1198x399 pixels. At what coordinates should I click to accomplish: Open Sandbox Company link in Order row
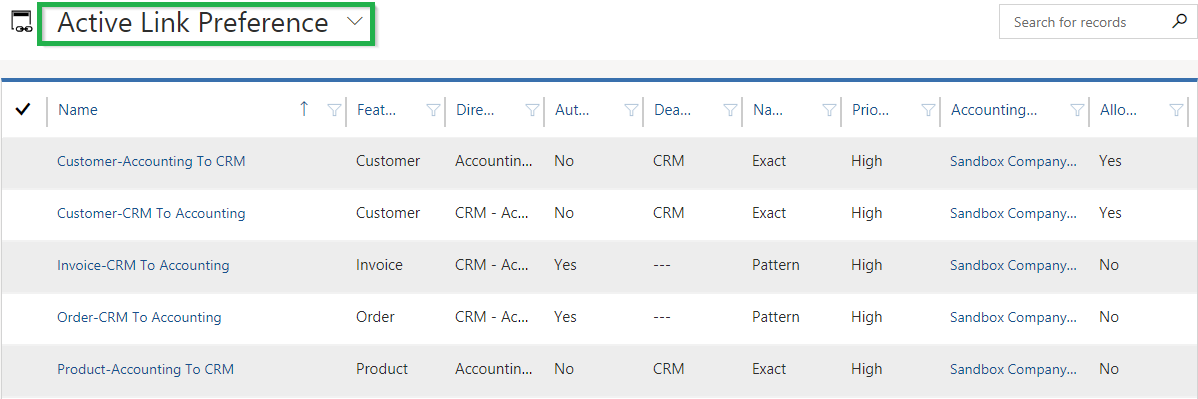coord(1013,317)
